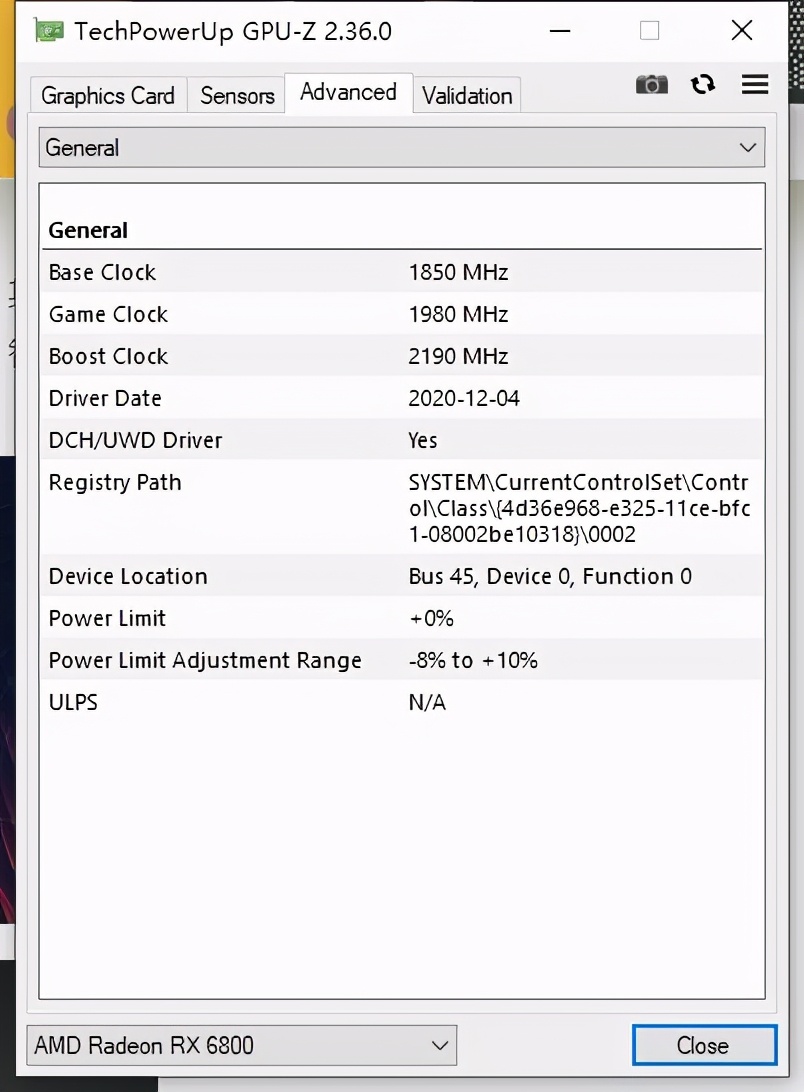Screen dimensions: 804x1092
Task: Refresh GPU data via the refresh icon
Action: (702, 85)
